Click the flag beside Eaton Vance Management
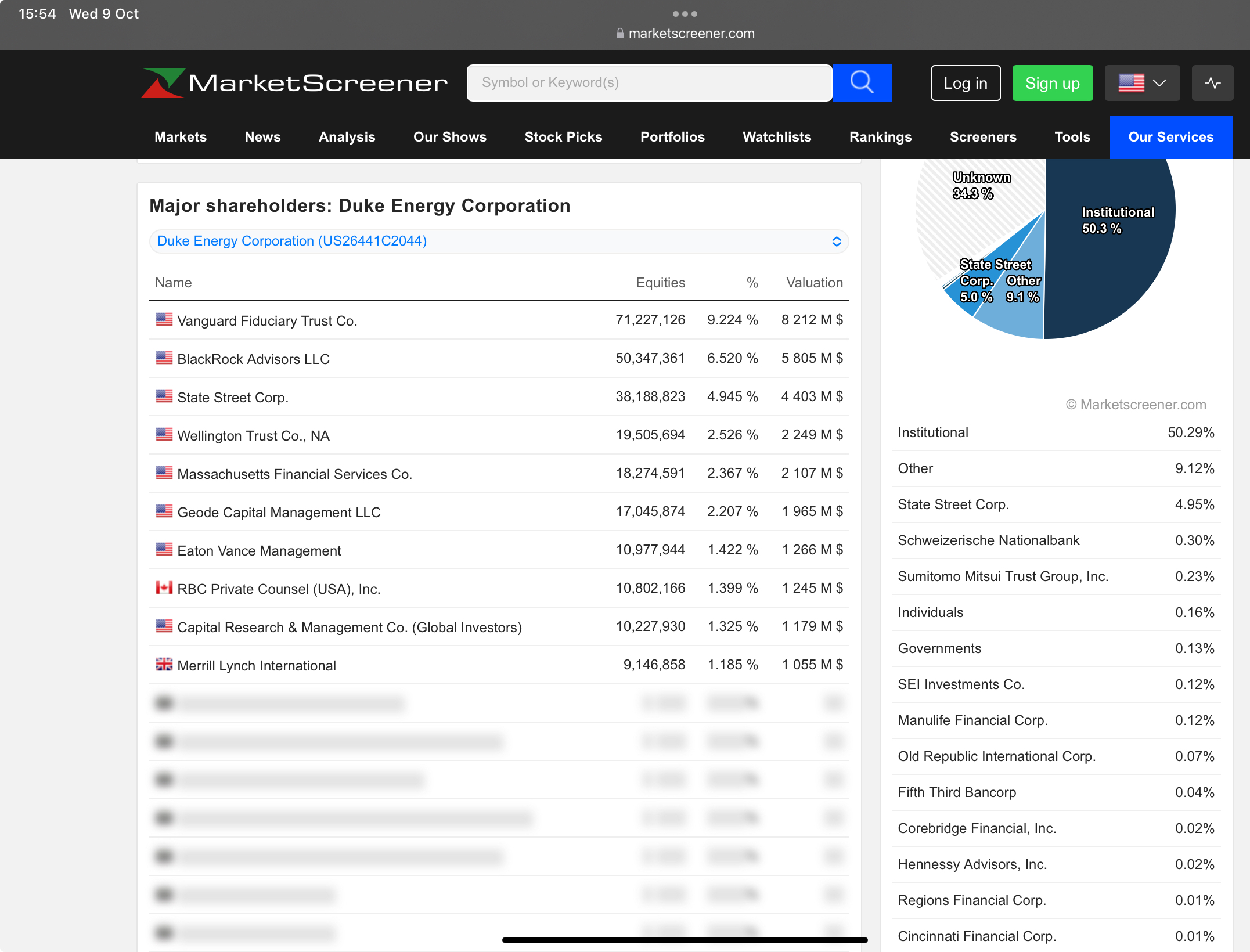 coord(164,549)
